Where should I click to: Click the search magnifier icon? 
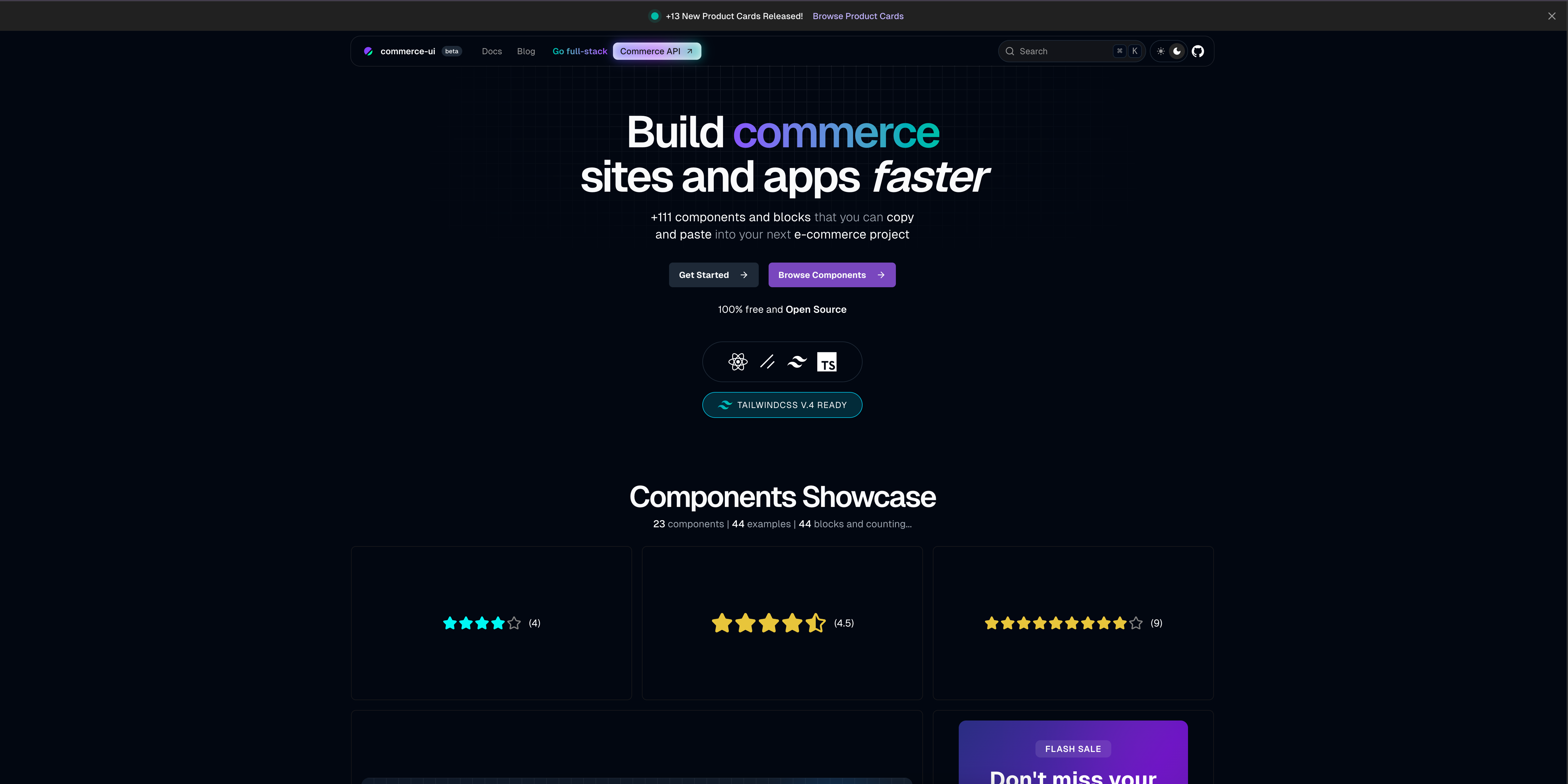pos(1010,51)
